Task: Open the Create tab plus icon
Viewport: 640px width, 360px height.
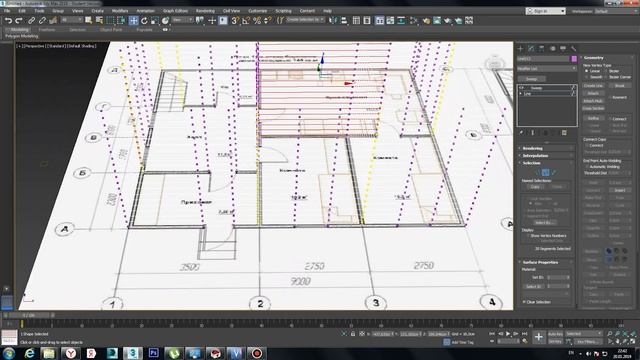Action: click(x=520, y=49)
